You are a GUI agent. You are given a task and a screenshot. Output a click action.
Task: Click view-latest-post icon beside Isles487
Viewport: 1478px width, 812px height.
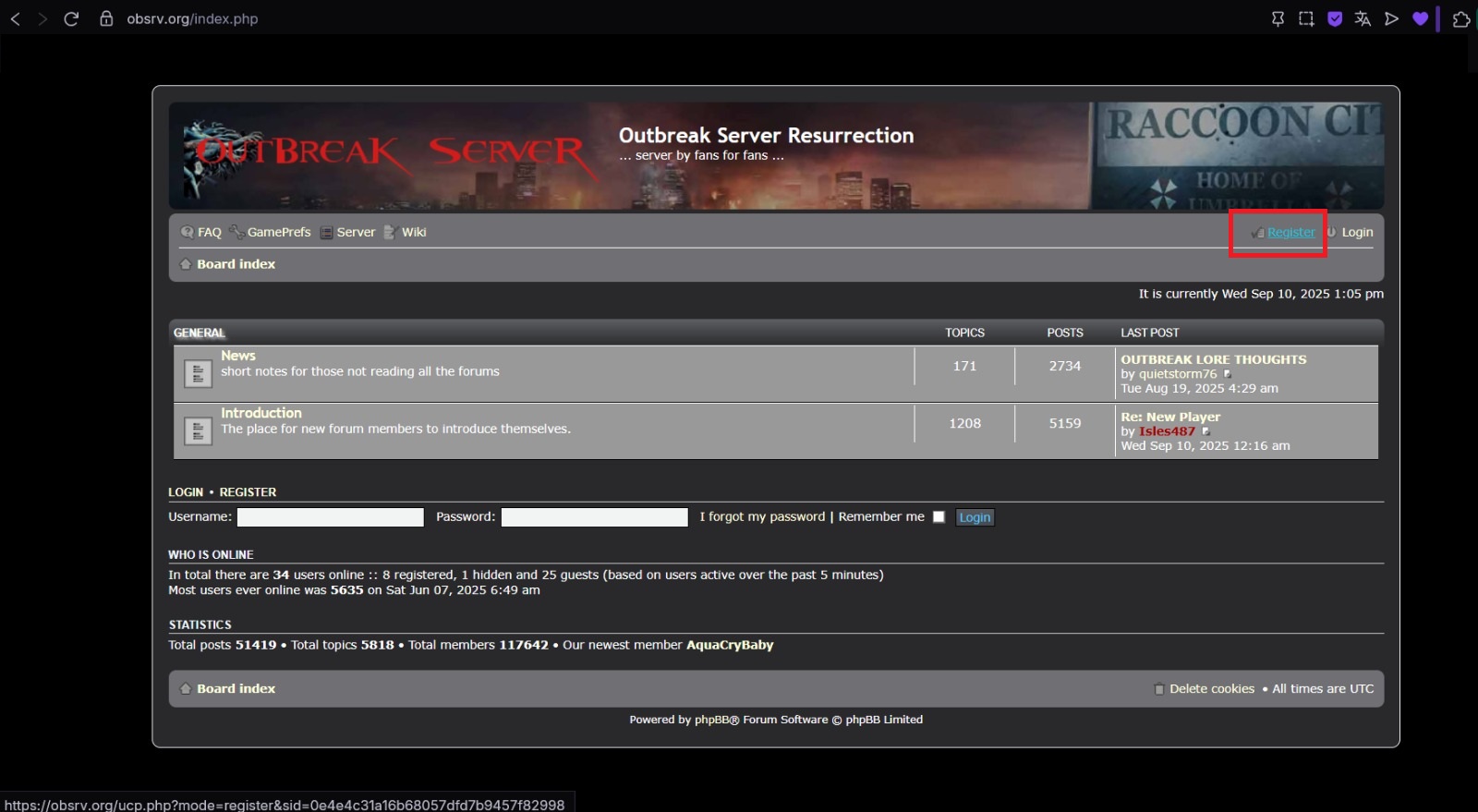(1205, 431)
